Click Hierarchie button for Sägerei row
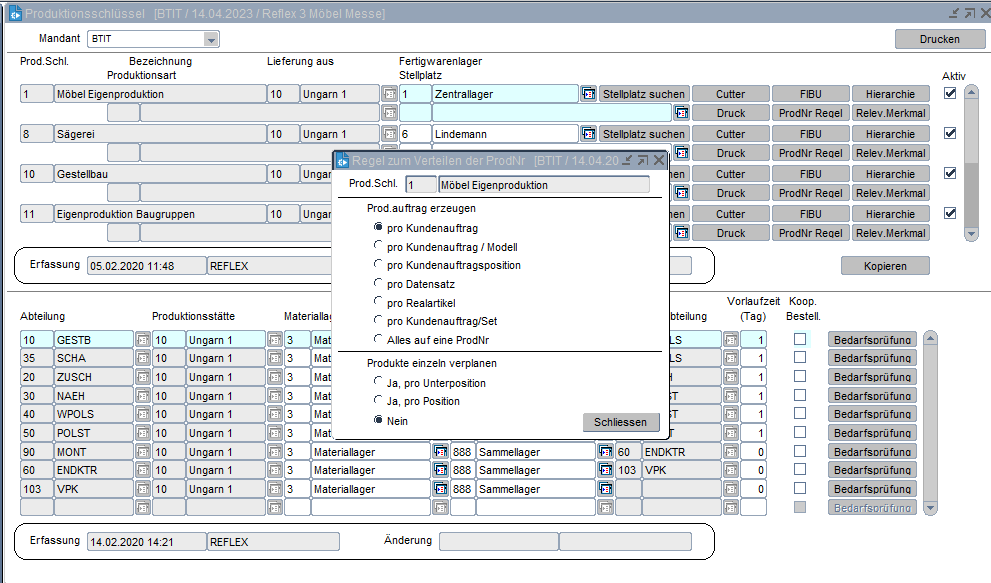The width and height of the screenshot is (991, 583). pos(890,134)
